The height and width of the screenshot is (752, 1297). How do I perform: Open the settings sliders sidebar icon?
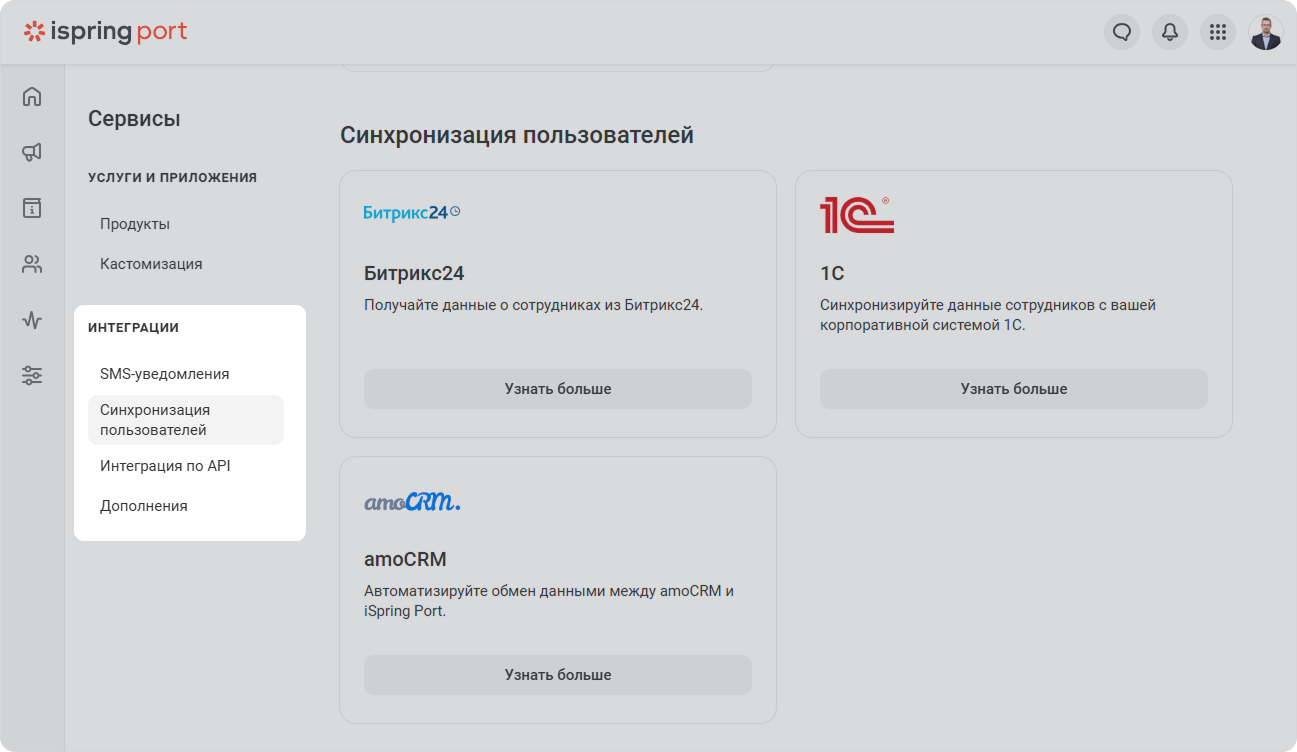click(32, 376)
